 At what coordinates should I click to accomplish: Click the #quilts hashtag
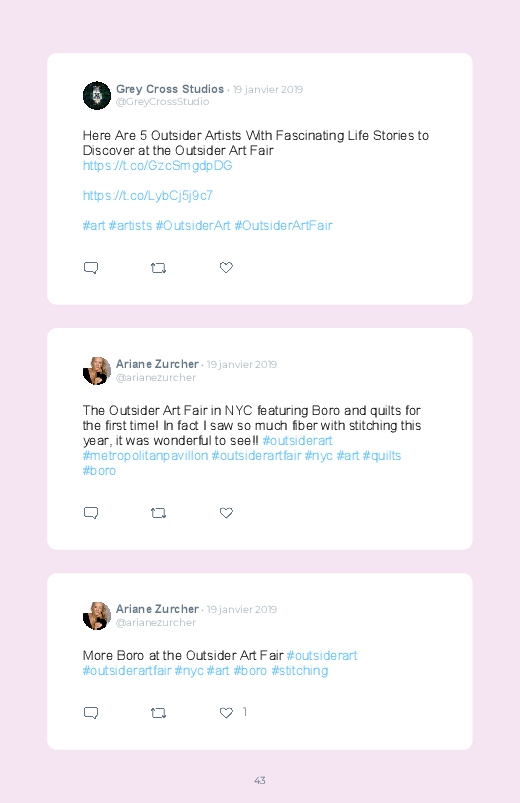coord(382,455)
